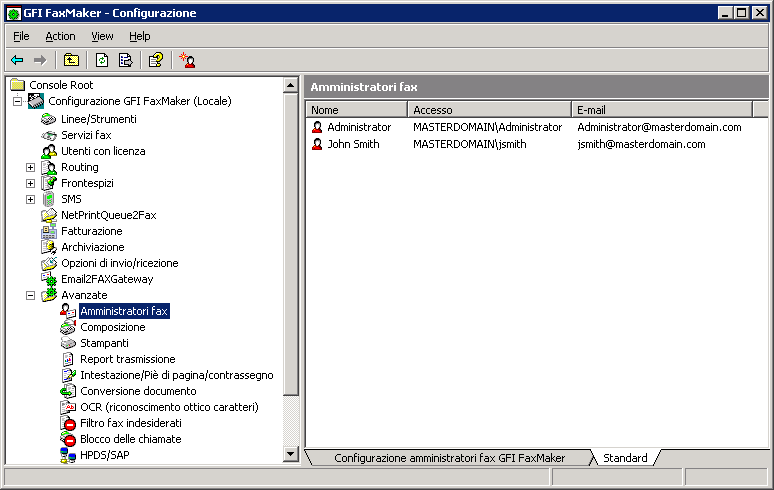This screenshot has height=490, width=774.
Task: Click the Back arrow toolbar icon
Action: click(17, 60)
